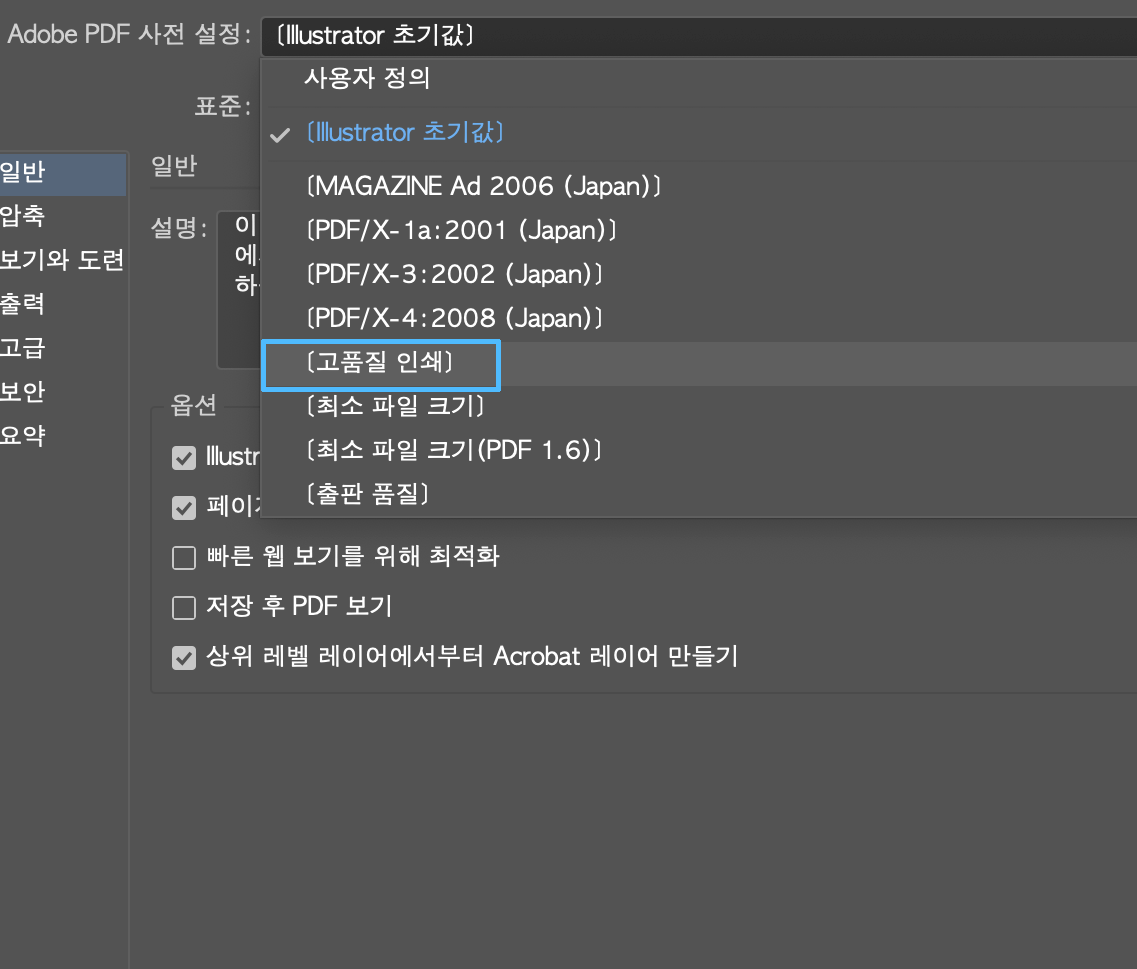Select [PDF/X-4:2008 (Japan)] preset
The width and height of the screenshot is (1137, 969).
(x=698, y=319)
